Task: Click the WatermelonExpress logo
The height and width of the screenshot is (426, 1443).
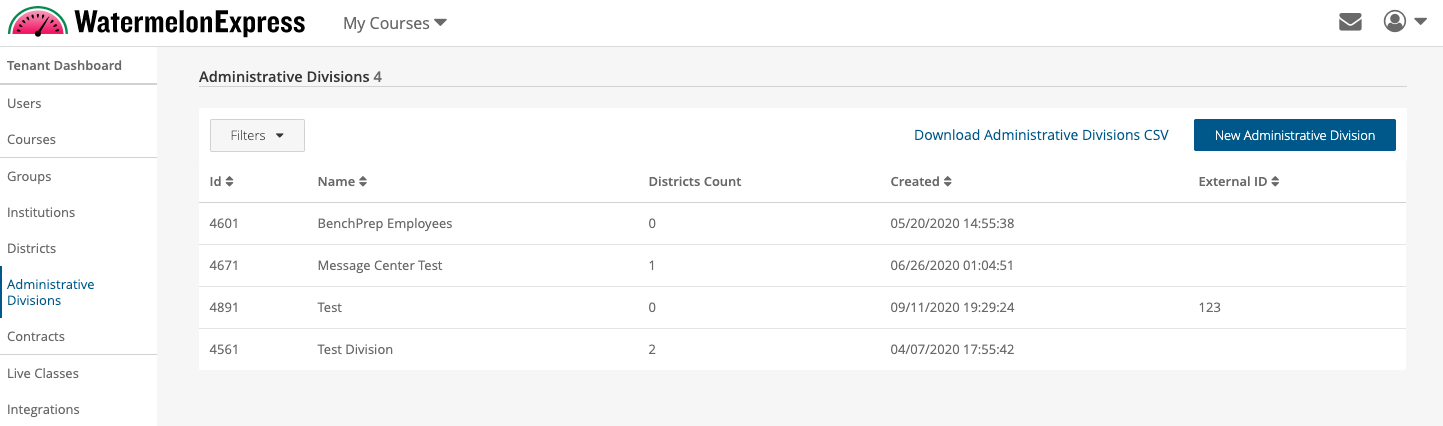Action: (156, 22)
